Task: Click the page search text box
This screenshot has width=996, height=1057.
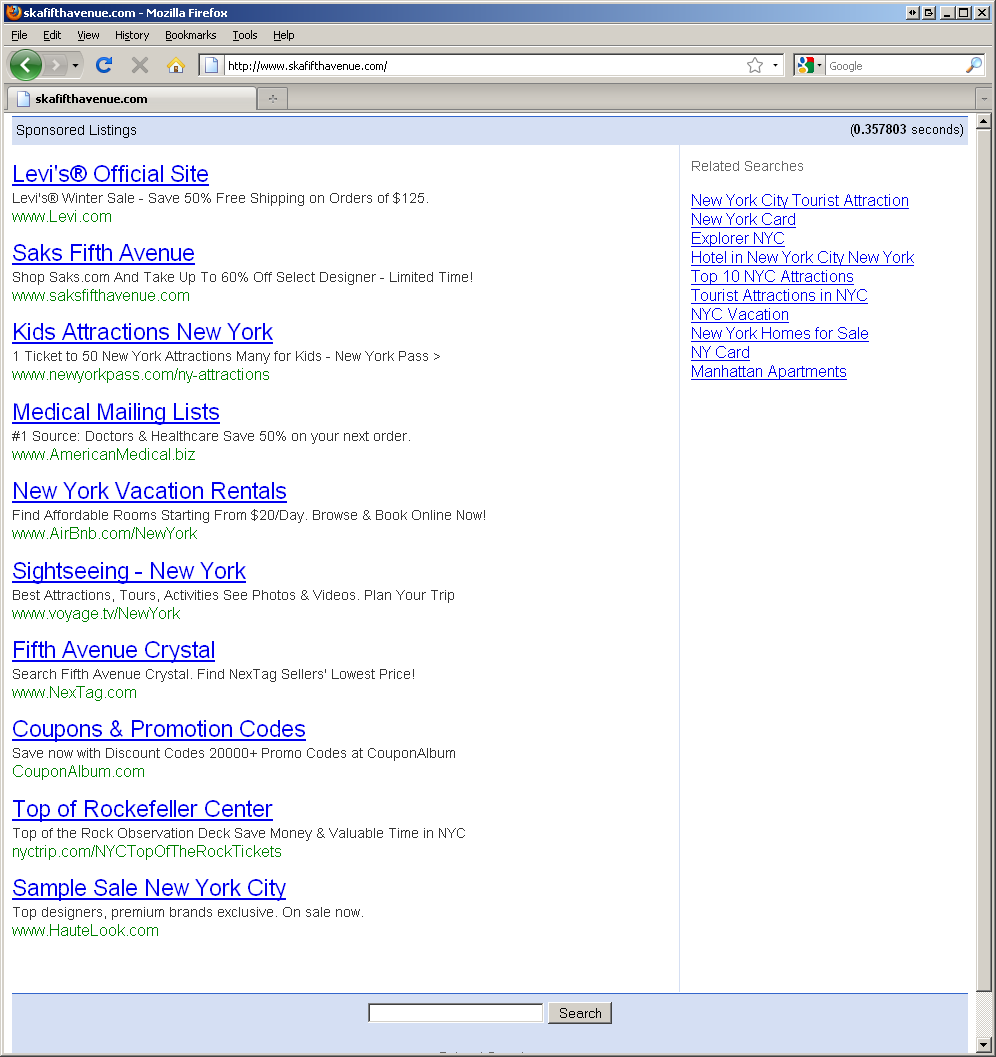Action: [x=456, y=1013]
